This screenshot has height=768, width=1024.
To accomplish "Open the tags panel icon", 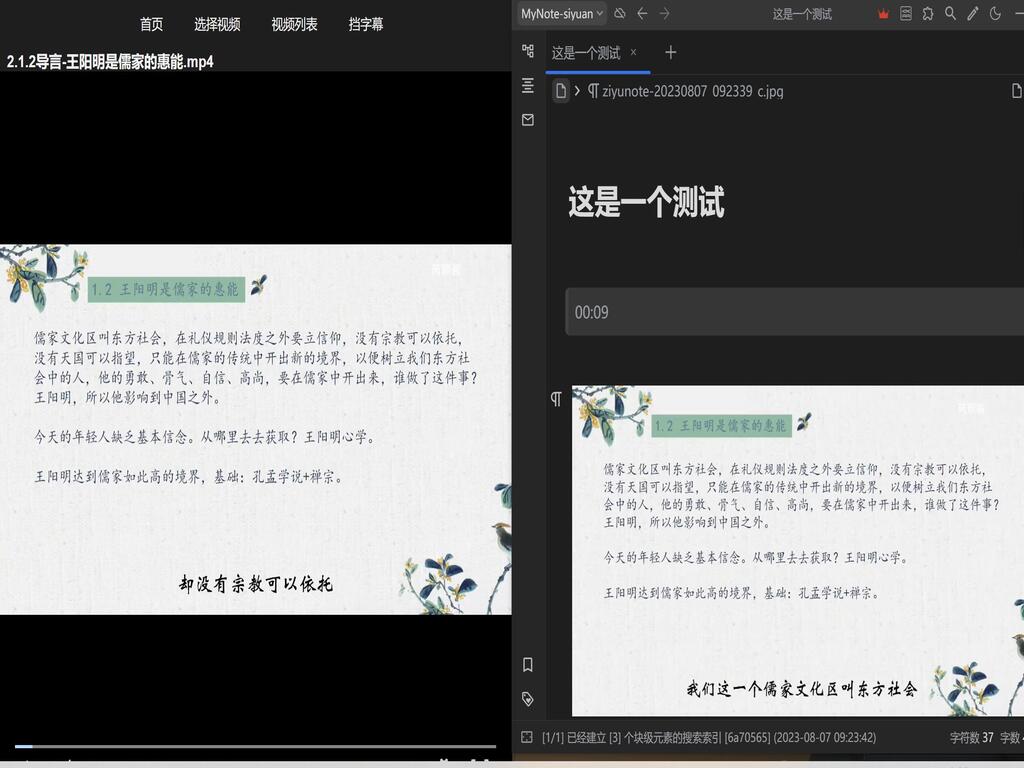I will [x=528, y=699].
